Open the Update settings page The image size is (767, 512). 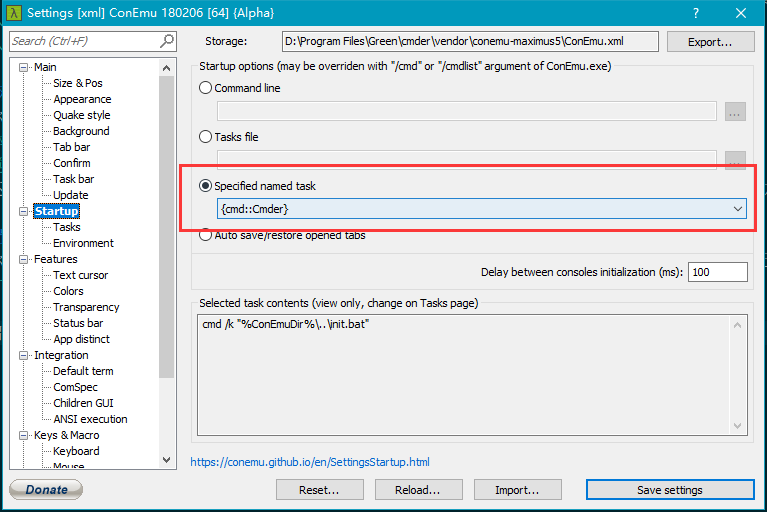point(70,195)
